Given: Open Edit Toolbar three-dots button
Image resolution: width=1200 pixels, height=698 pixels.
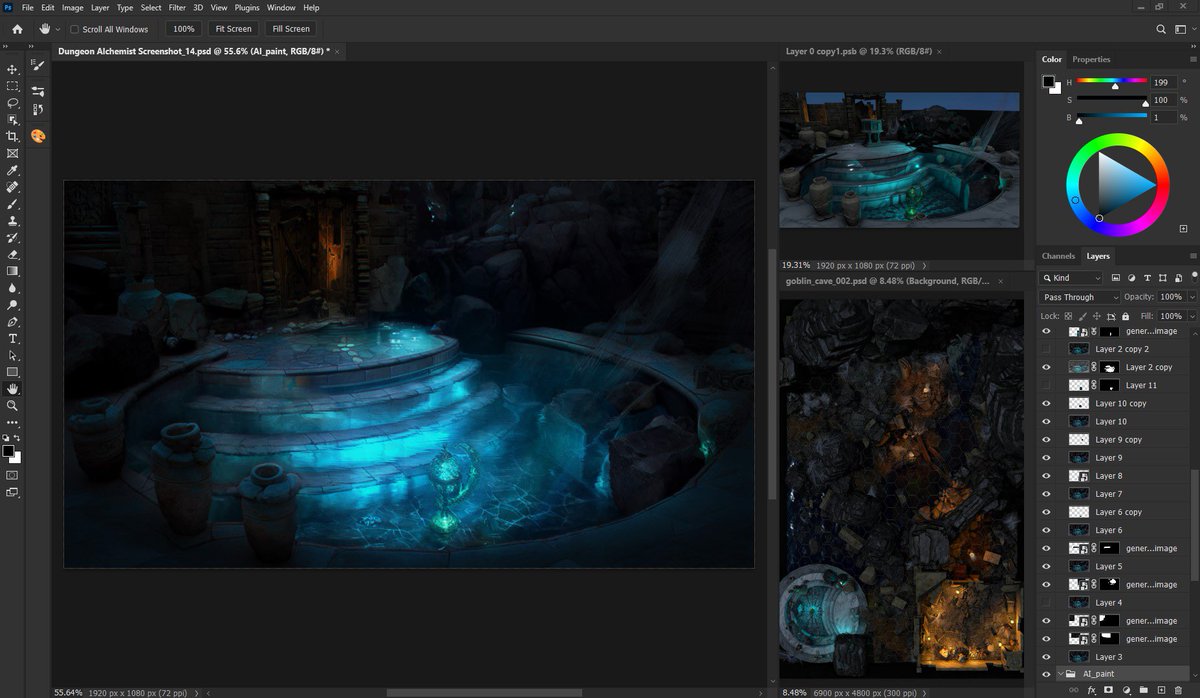Looking at the screenshot, I should point(13,422).
